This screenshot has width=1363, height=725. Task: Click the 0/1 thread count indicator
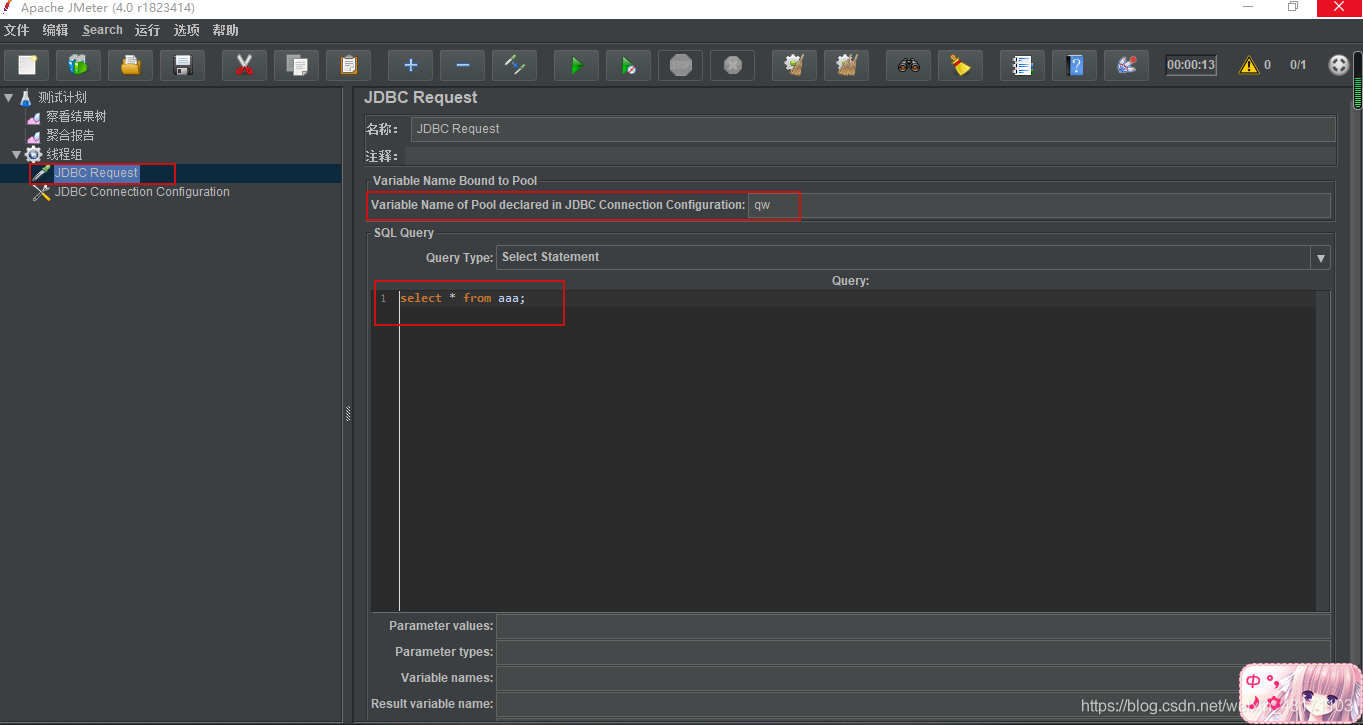(1298, 65)
